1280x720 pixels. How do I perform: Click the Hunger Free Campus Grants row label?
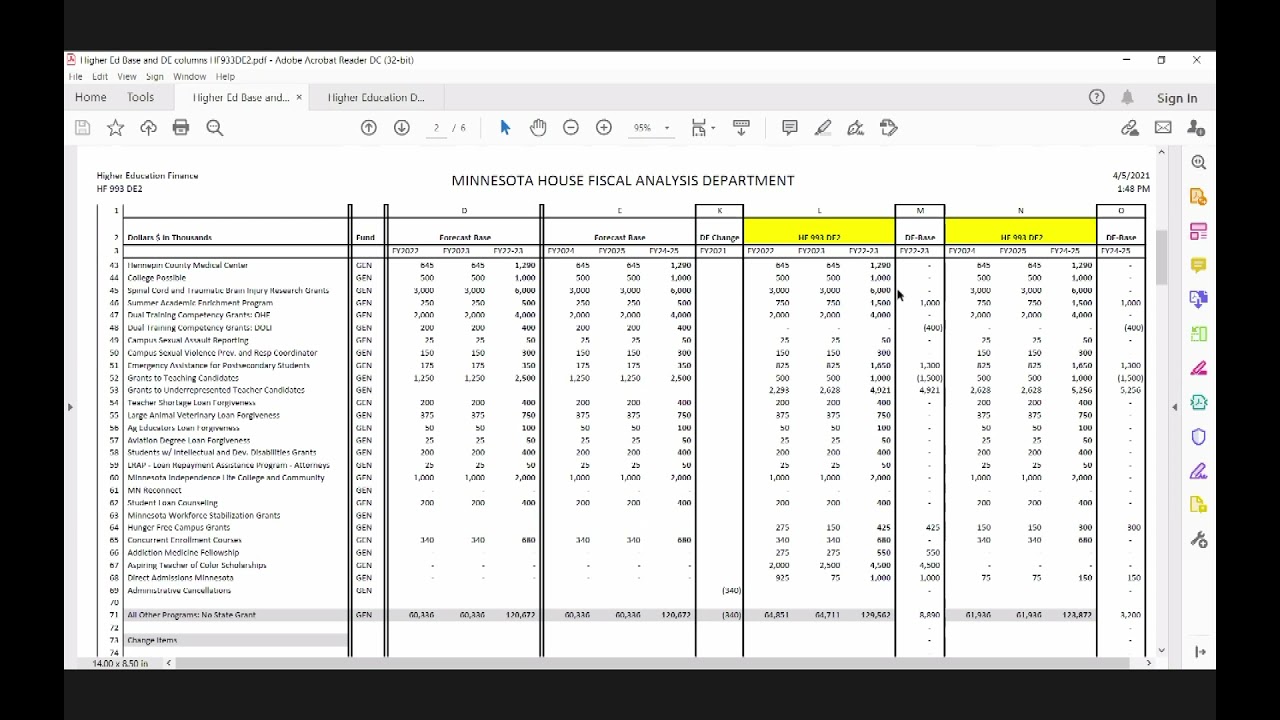point(178,528)
